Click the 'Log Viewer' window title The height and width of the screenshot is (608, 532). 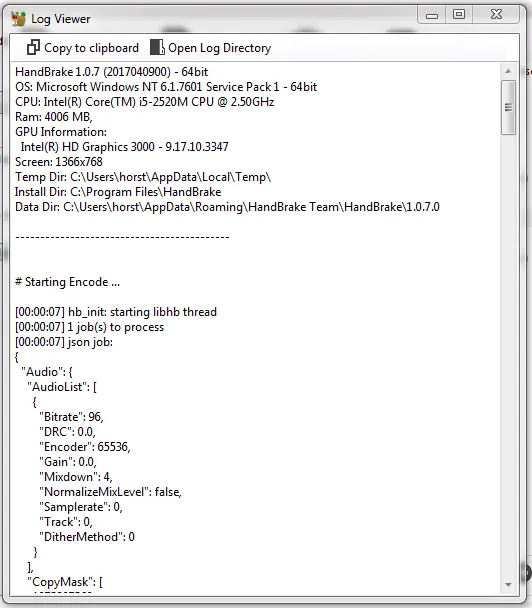(x=61, y=19)
